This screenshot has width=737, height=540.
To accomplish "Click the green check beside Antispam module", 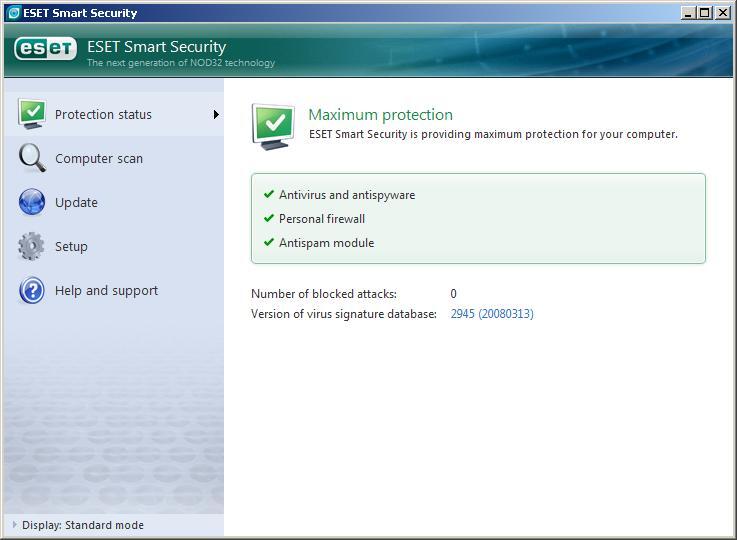I will pos(269,242).
